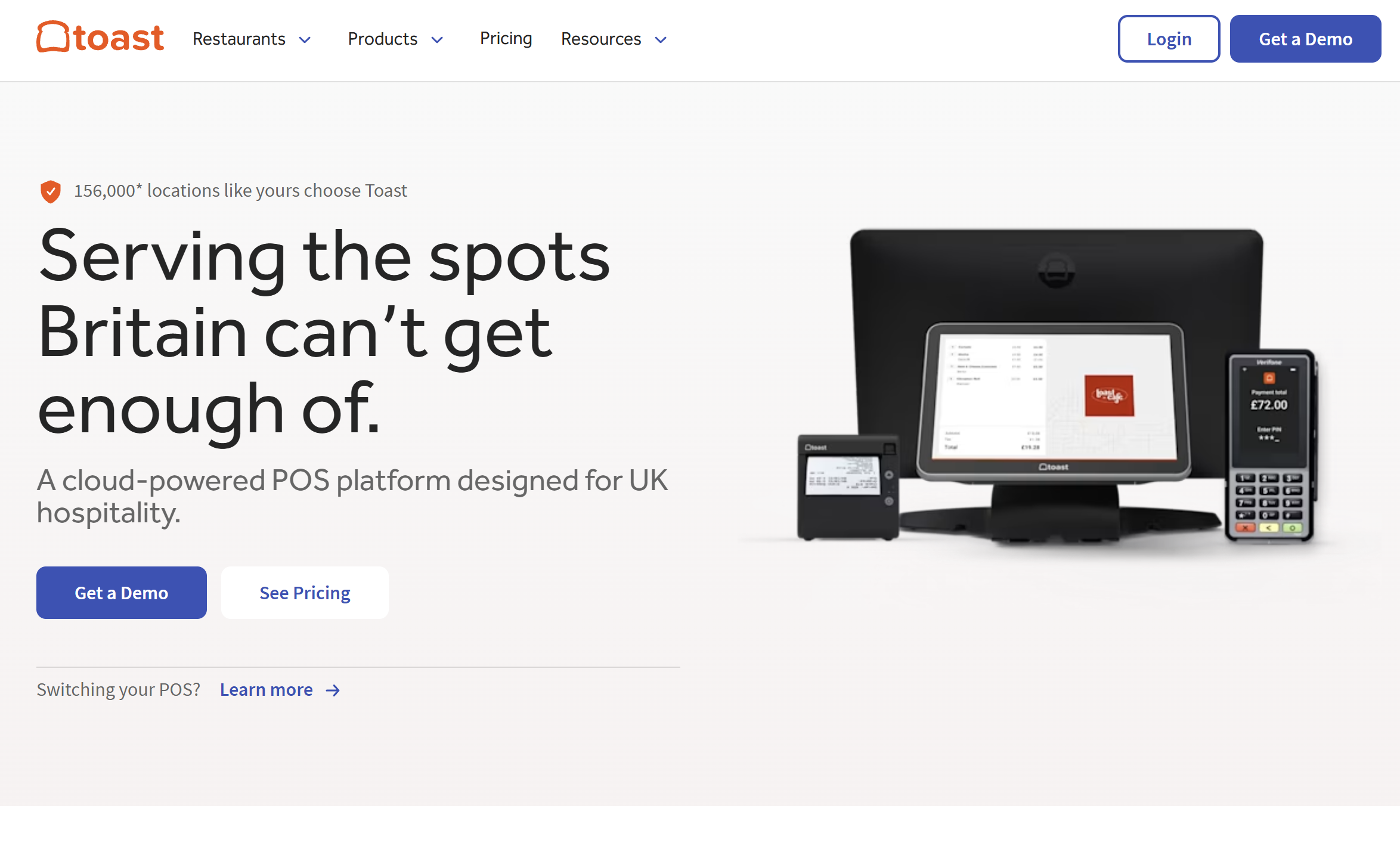Click the Toast logo in header
This screenshot has height=861, width=1400.
click(100, 38)
